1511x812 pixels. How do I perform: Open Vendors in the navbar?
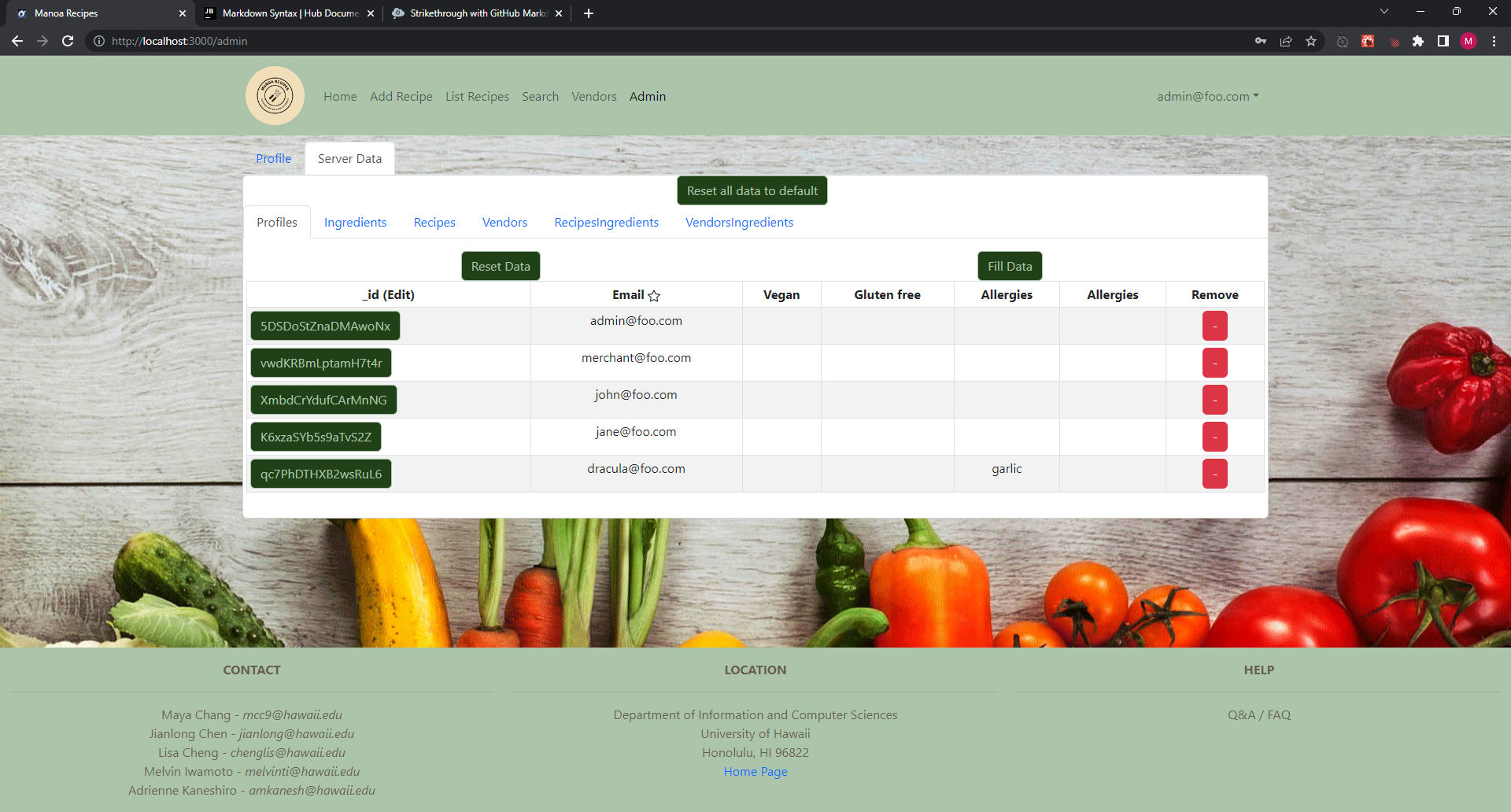[594, 96]
